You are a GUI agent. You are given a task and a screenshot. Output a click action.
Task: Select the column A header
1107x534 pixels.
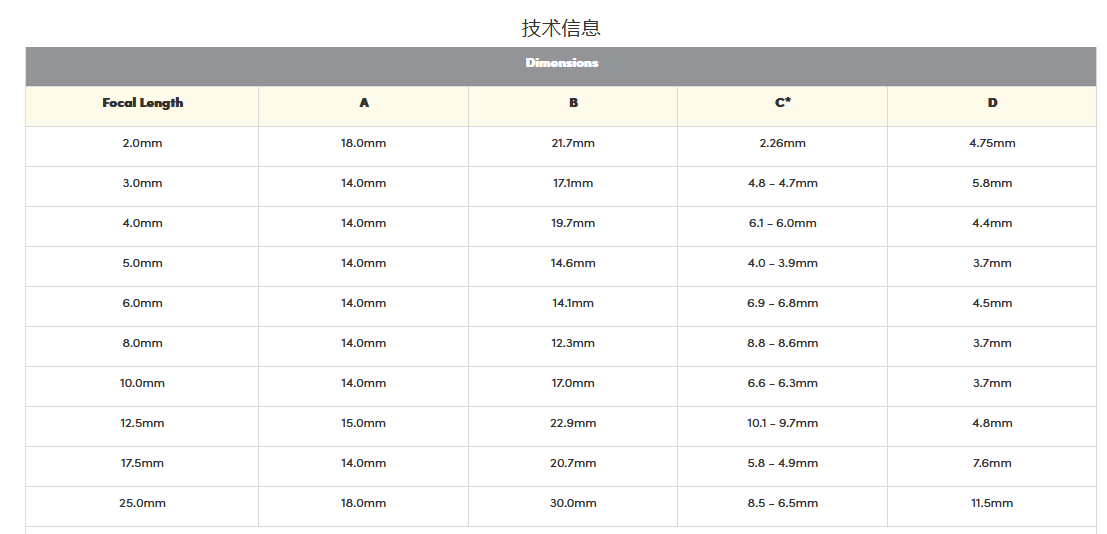(363, 103)
